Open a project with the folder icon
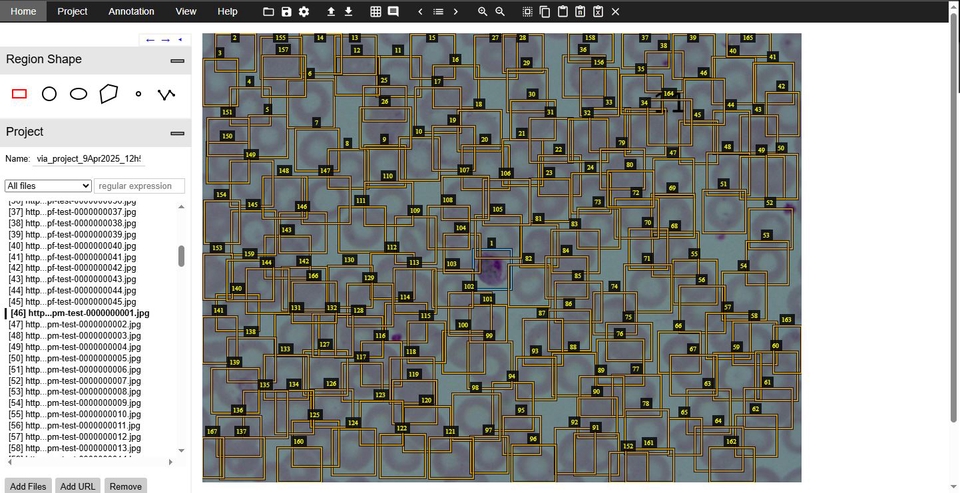The height and width of the screenshot is (493, 960). click(x=268, y=12)
